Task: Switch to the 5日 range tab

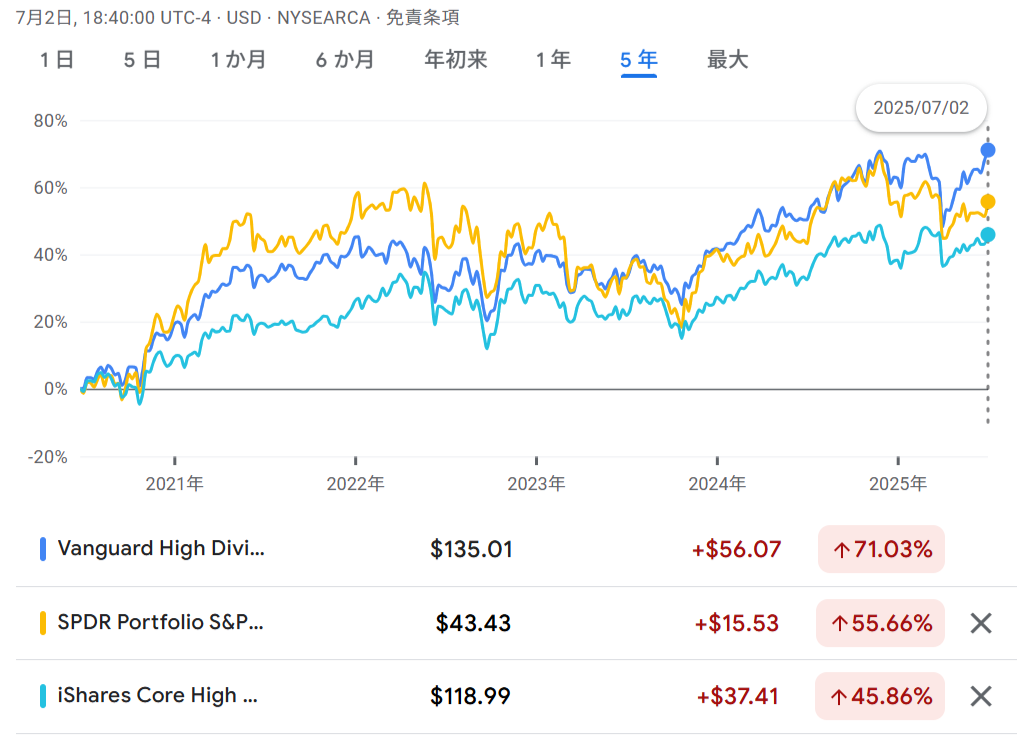Action: pyautogui.click(x=142, y=60)
